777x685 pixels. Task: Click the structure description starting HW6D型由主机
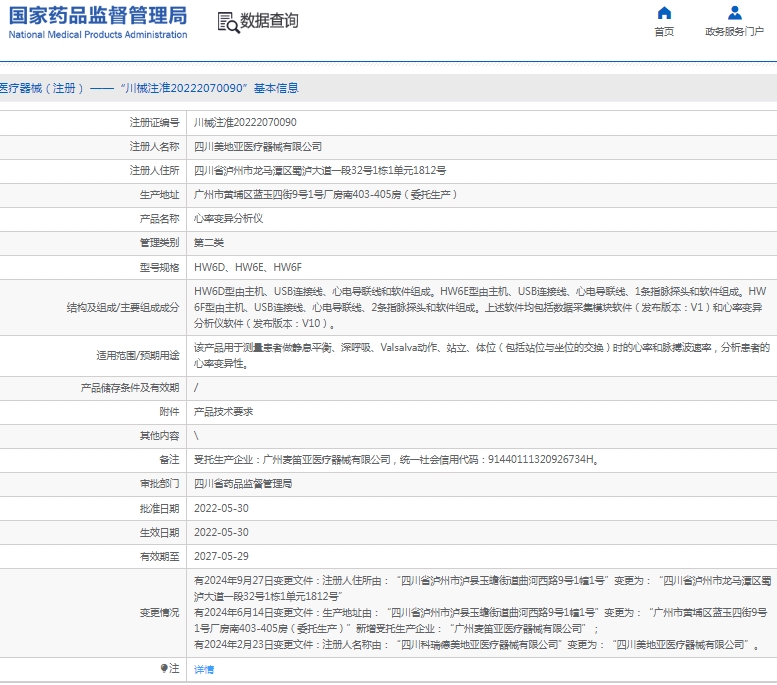[480, 307]
